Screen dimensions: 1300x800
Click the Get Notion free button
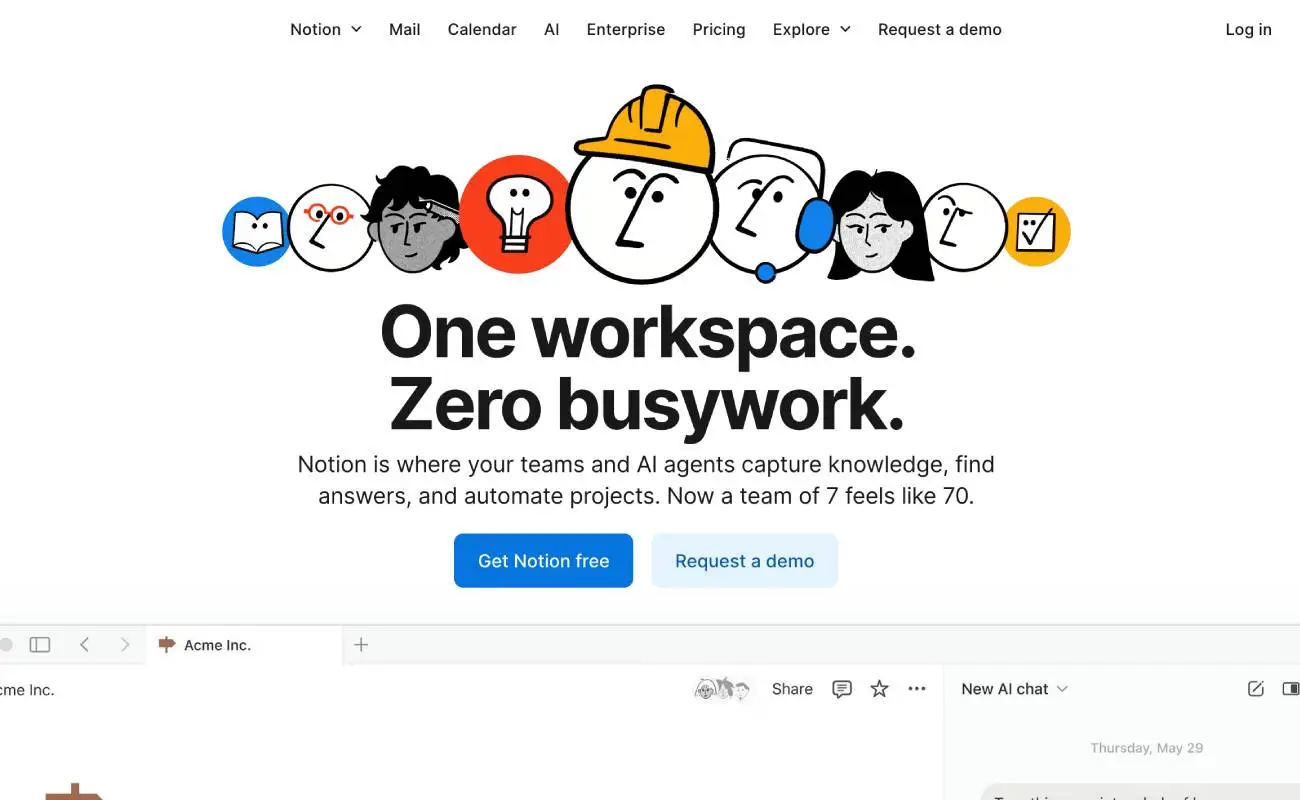(543, 560)
